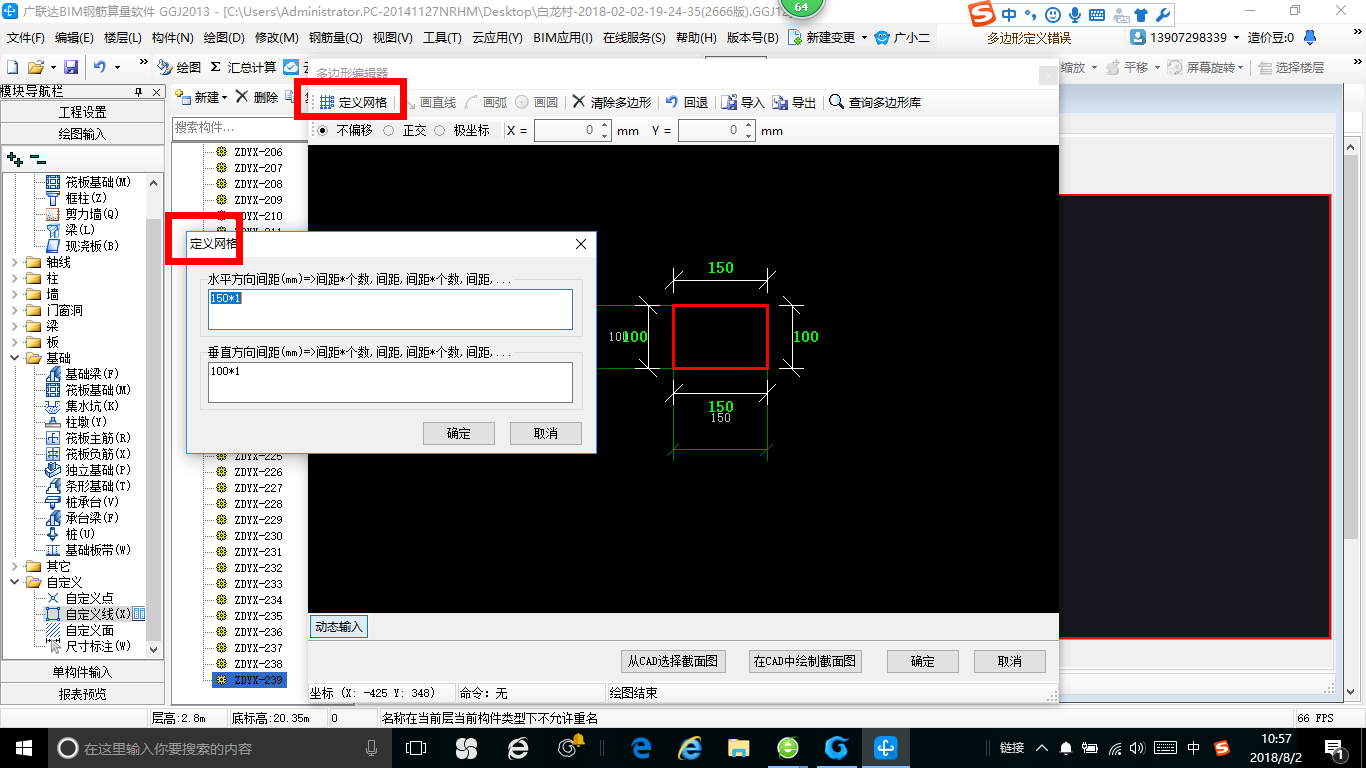Switch to 单构件输入 navigator section
Viewport: 1366px width, 768px height.
pos(82,672)
